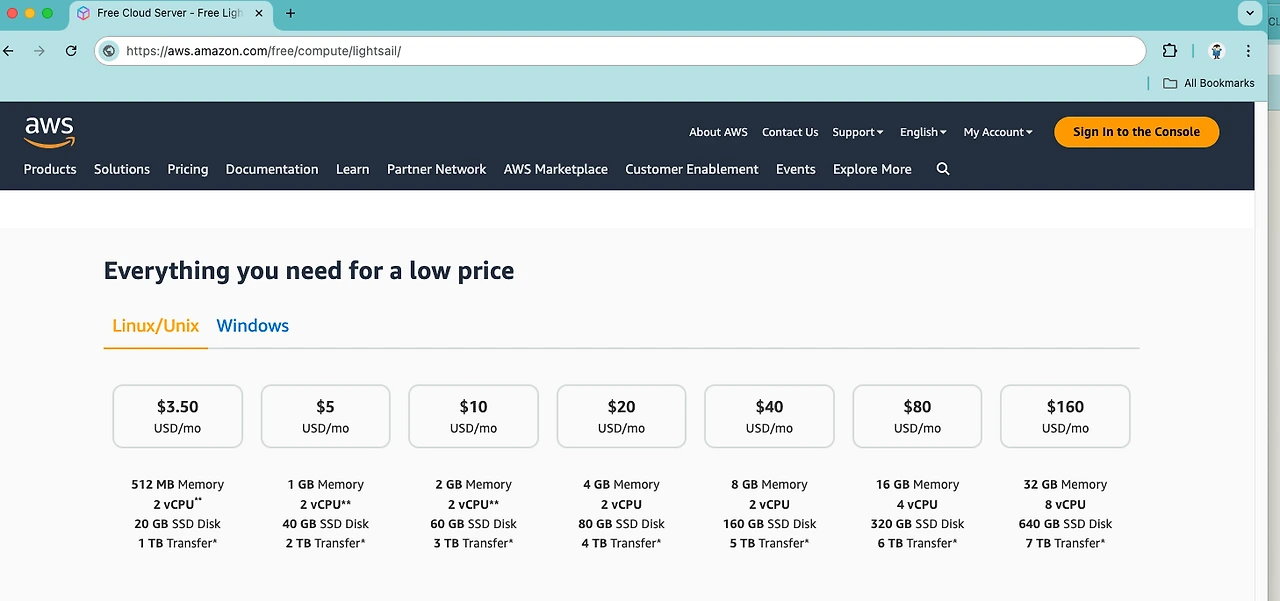This screenshot has height=601, width=1280.
Task: Click the 60 GB SSD Disk text
Action: tap(474, 524)
